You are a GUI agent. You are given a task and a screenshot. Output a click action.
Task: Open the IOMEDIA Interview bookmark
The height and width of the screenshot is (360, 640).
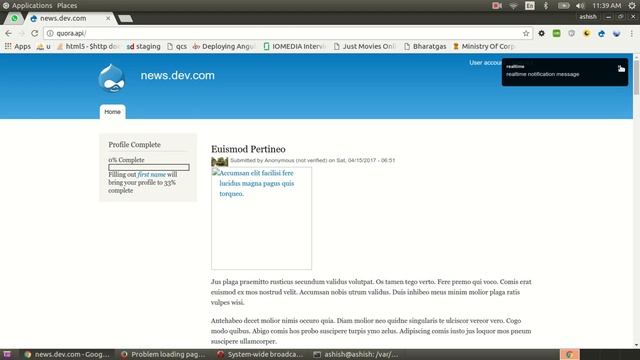tap(294, 47)
